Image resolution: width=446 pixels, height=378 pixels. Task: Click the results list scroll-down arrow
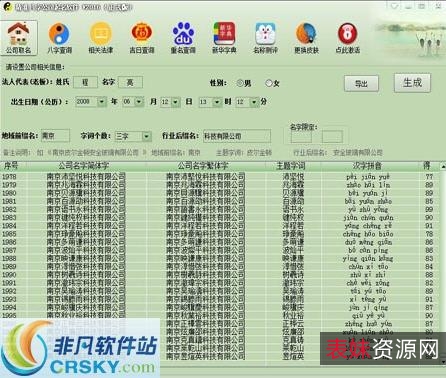coord(443,361)
